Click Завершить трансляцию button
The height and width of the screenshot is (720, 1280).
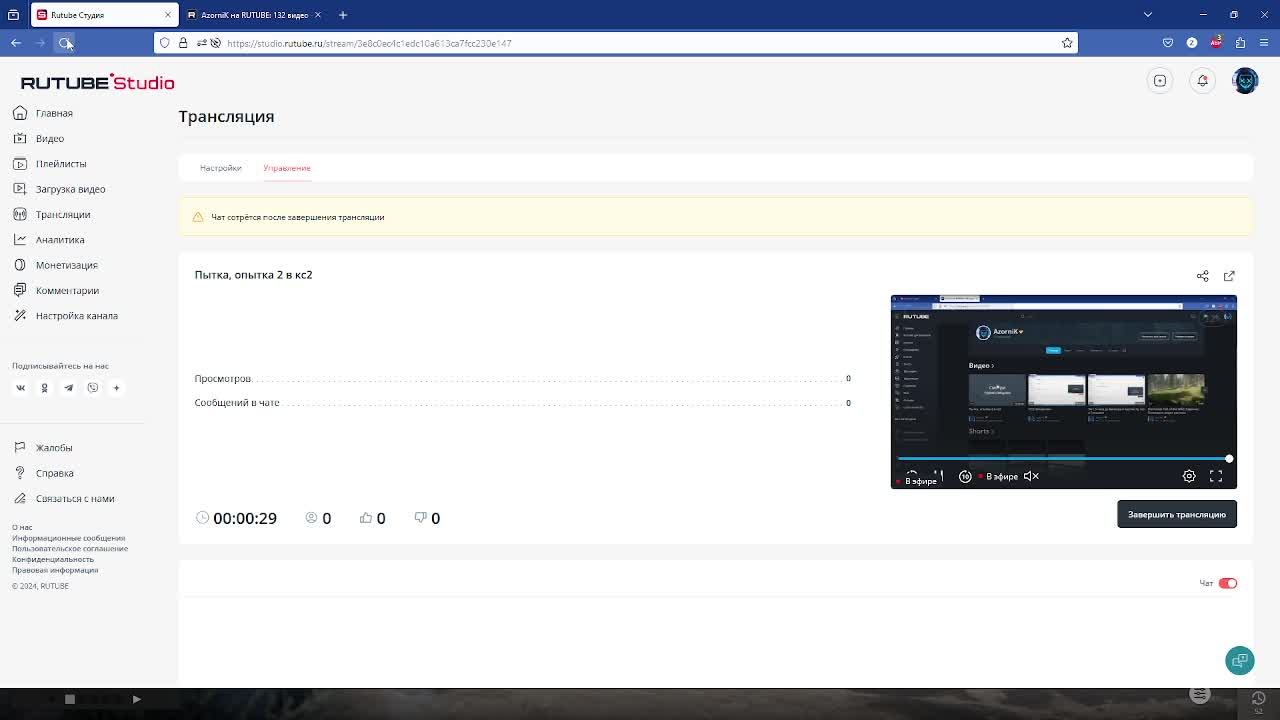click(x=1177, y=514)
